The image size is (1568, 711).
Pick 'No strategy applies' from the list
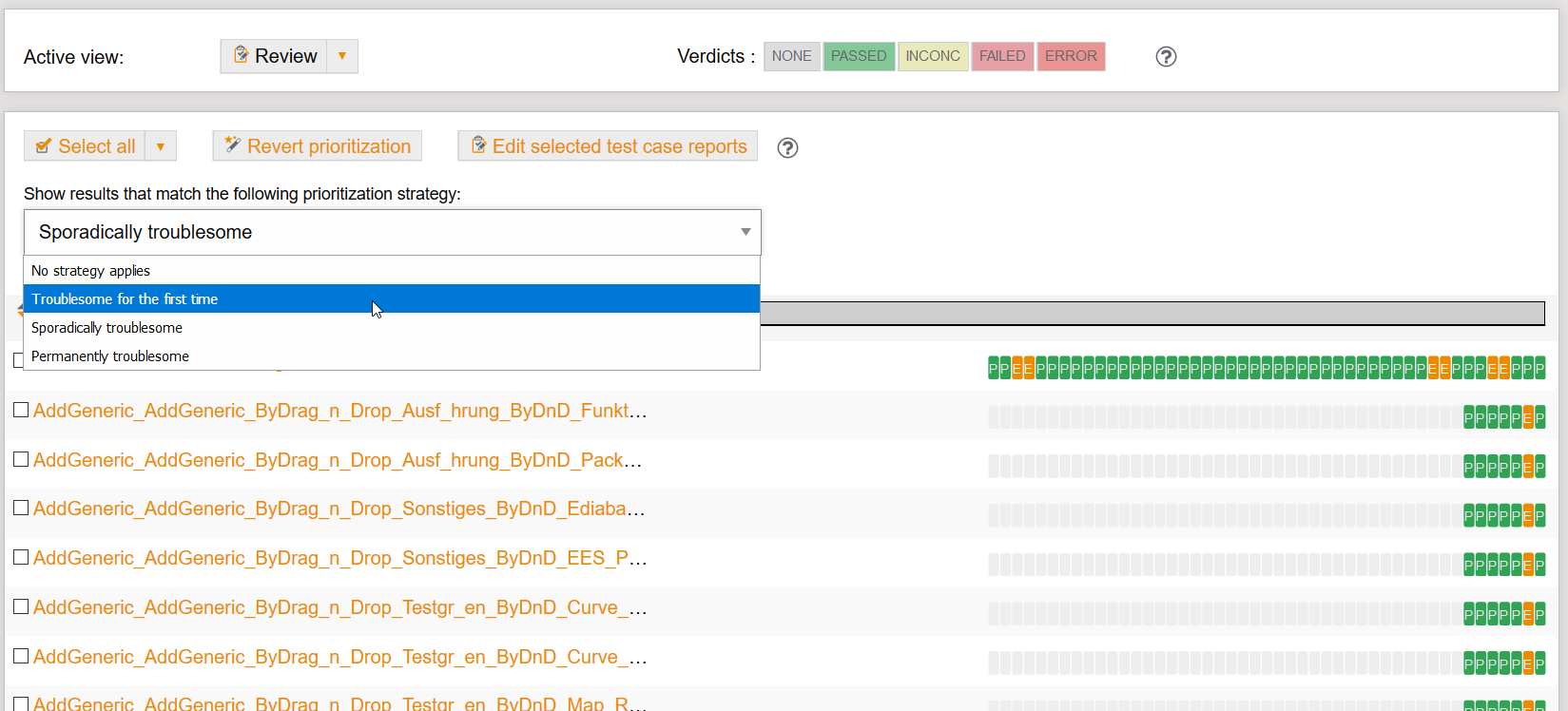tap(90, 271)
